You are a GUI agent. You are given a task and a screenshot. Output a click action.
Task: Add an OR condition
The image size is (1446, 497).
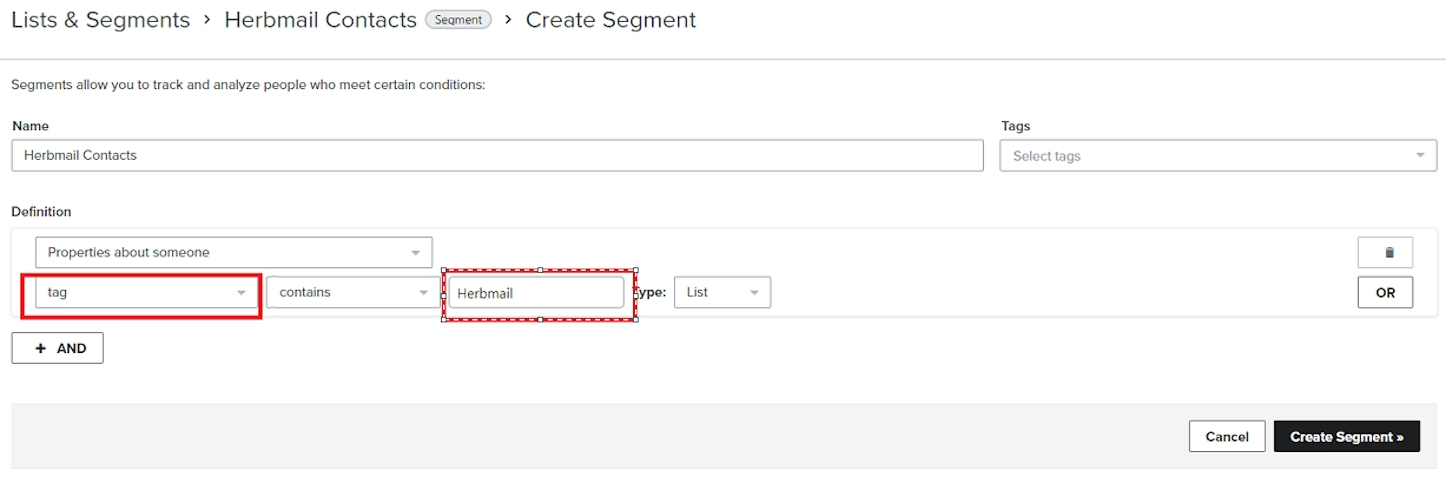click(1385, 293)
